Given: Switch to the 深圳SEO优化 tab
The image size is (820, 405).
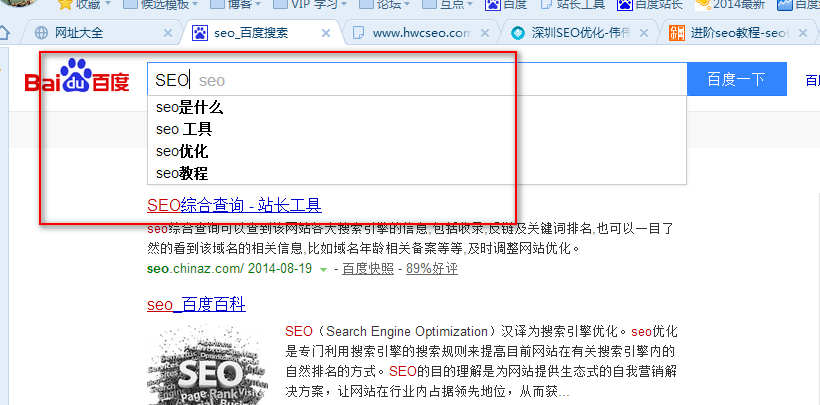Looking at the screenshot, I should [x=582, y=33].
